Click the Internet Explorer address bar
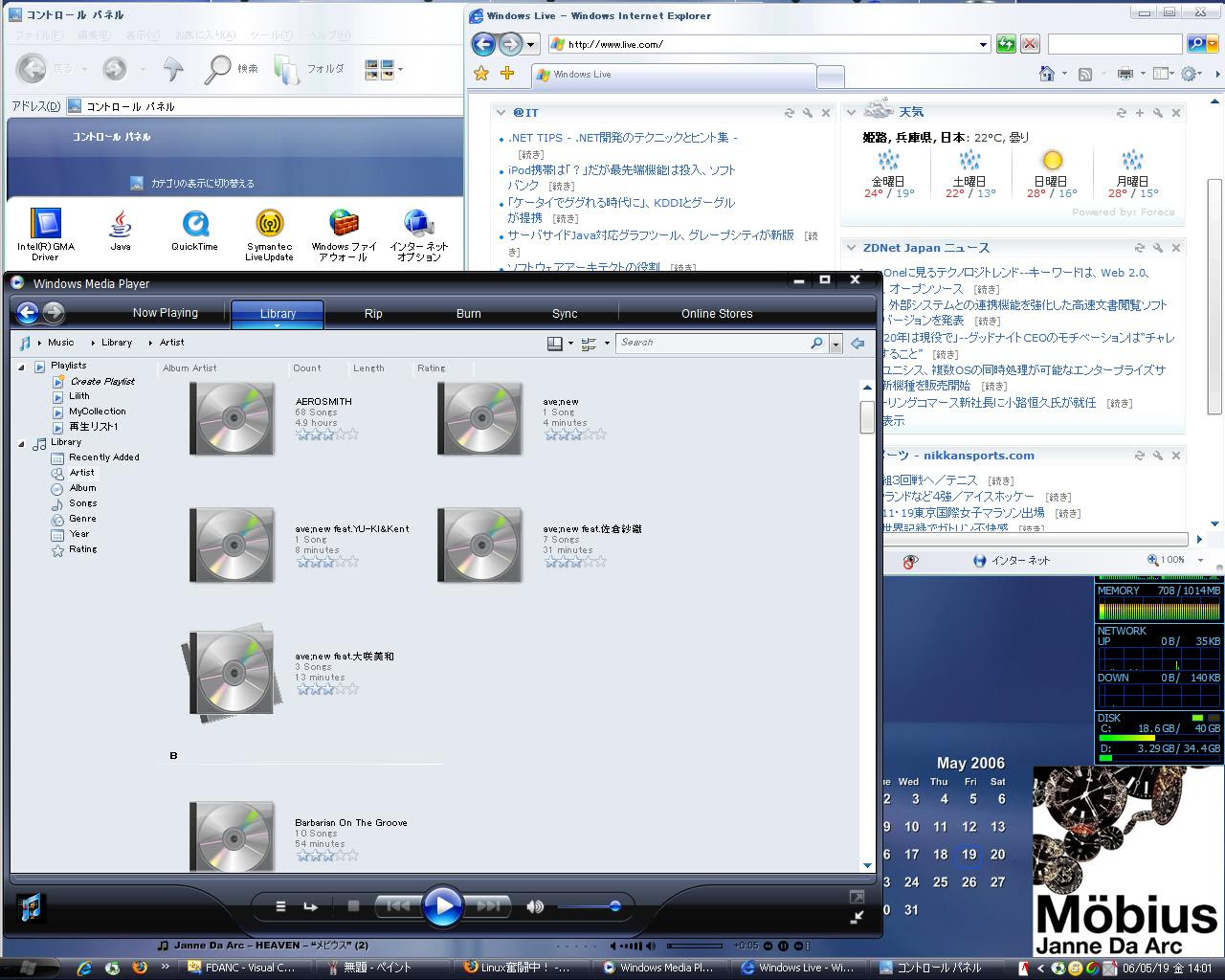 [770, 44]
